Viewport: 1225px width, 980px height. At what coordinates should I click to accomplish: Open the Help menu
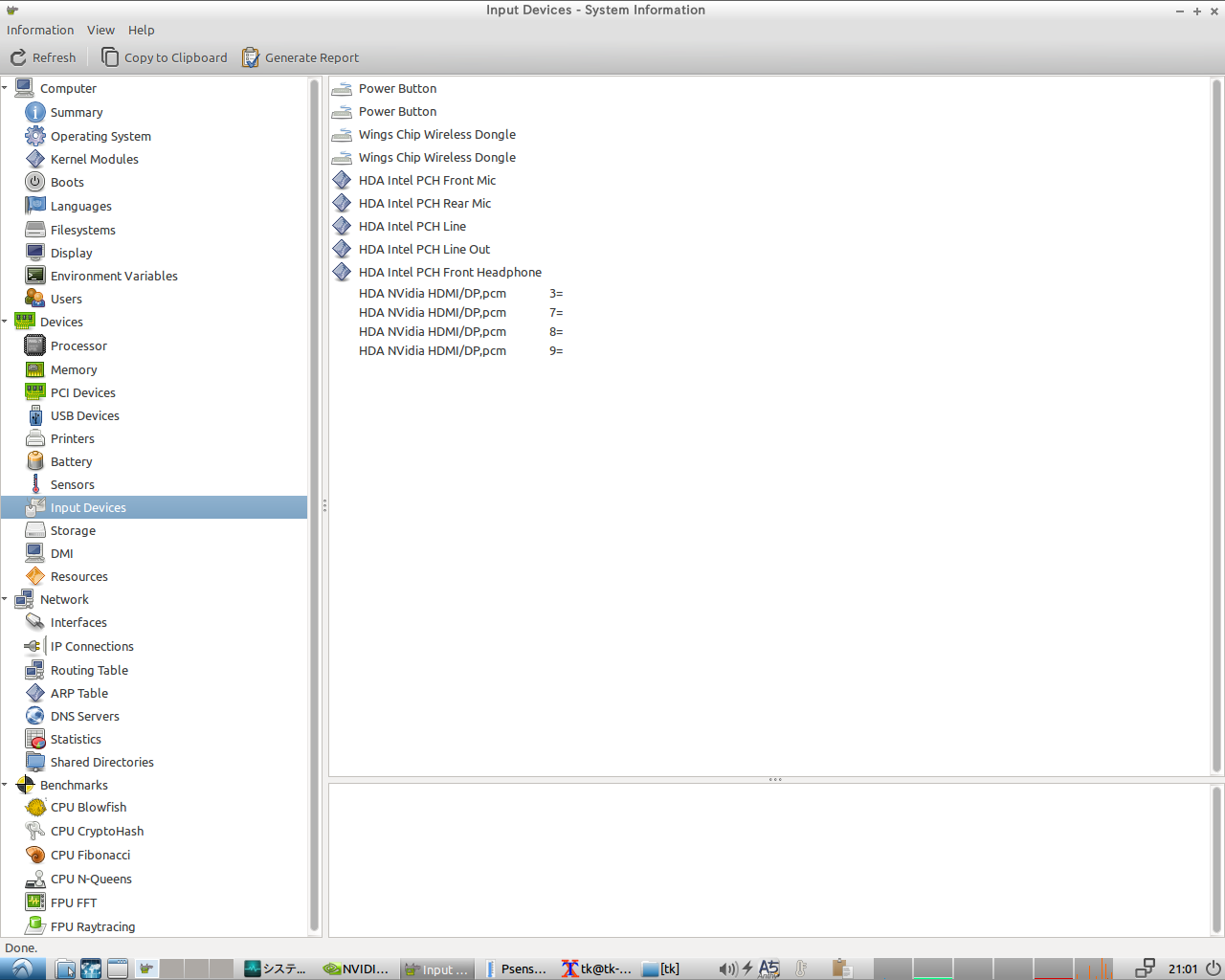pos(141,30)
